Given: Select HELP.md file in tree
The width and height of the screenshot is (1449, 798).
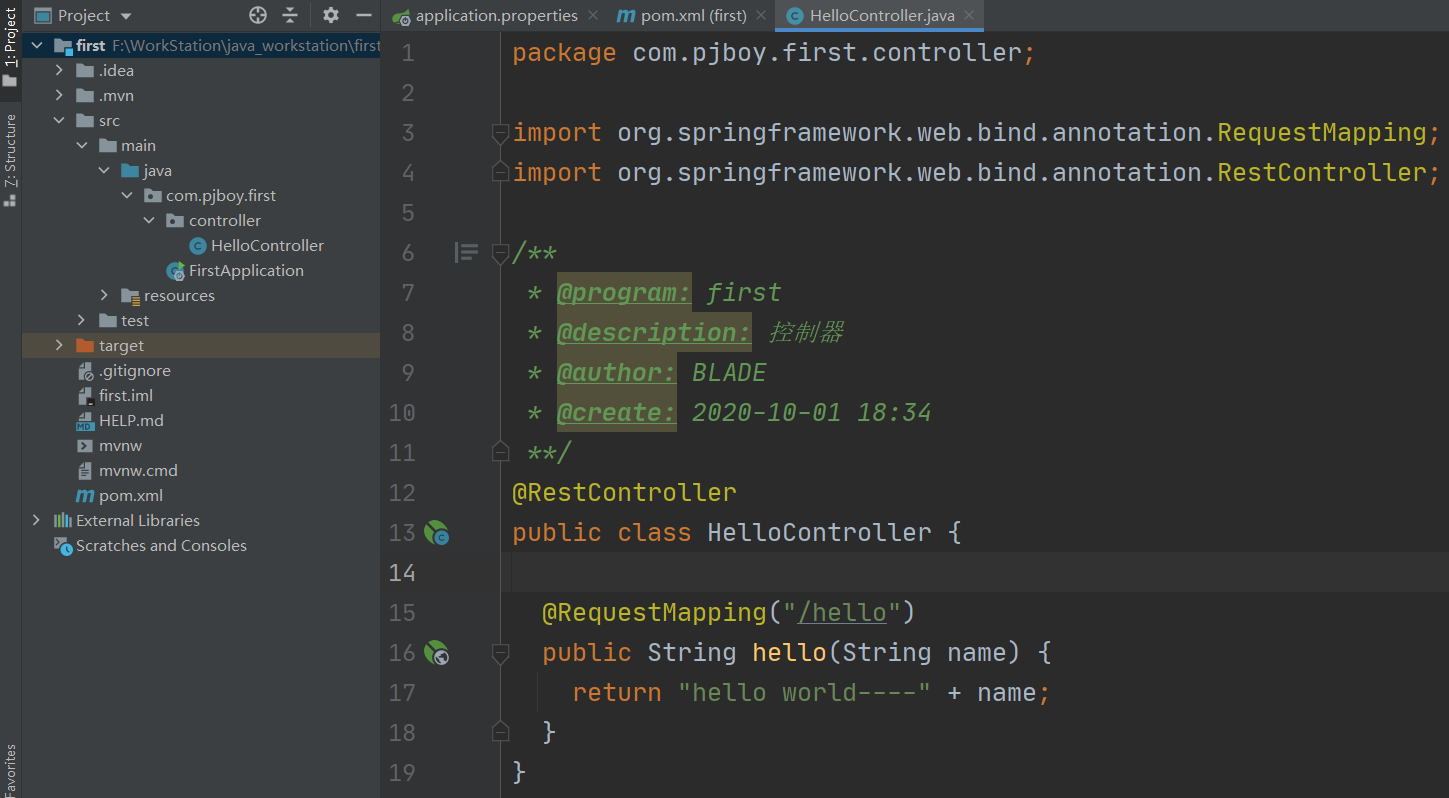Looking at the screenshot, I should point(131,420).
